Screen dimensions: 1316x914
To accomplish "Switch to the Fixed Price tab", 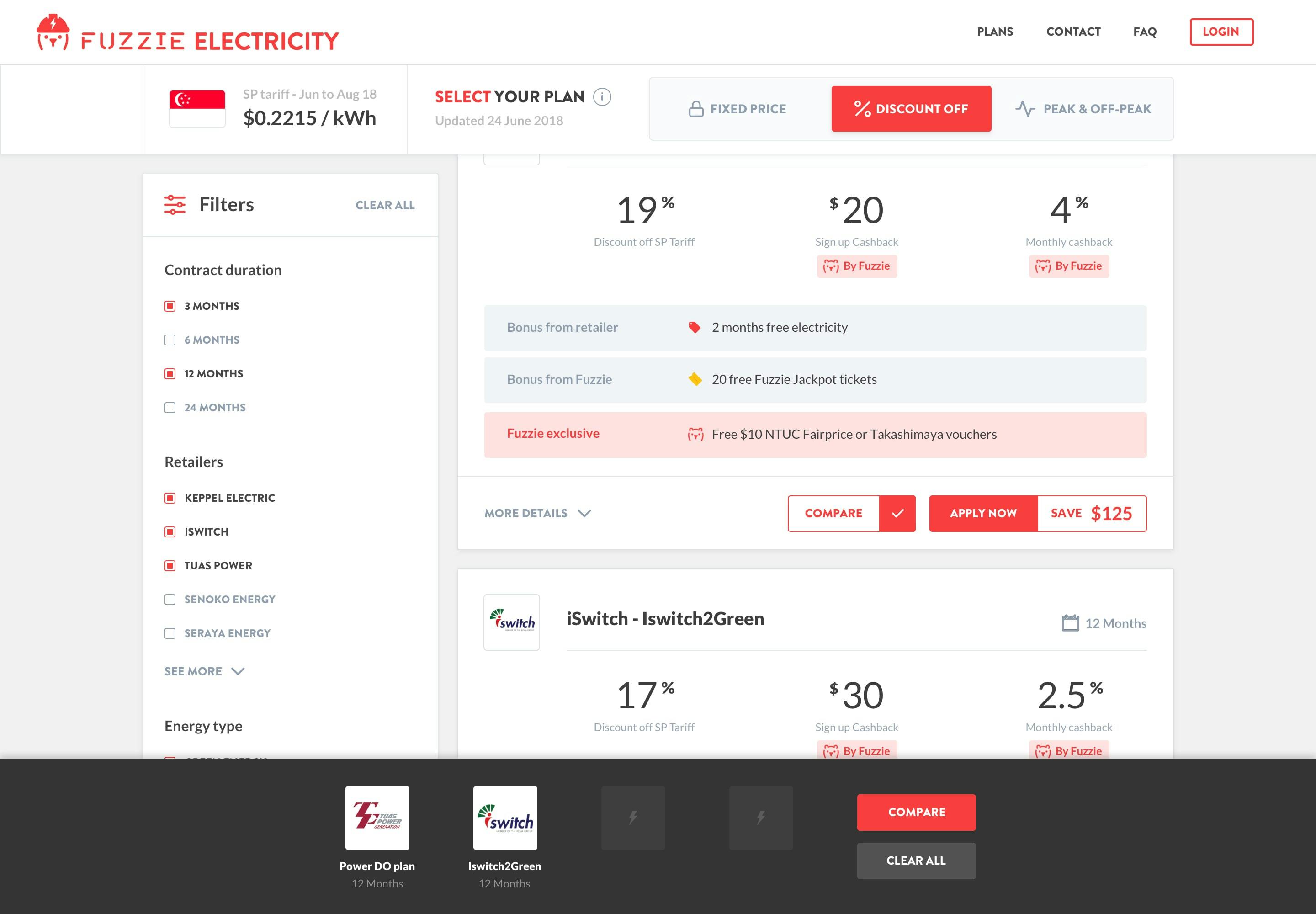I will pos(738,109).
